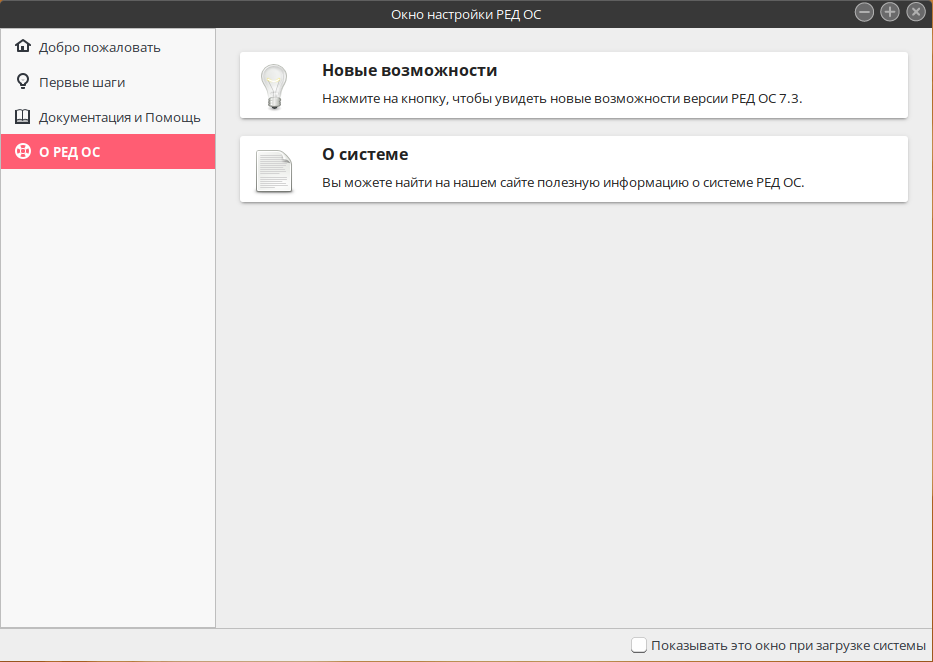The width and height of the screenshot is (933, 662).
Task: Click the title bar text Окно настройки РЕД ОС
Action: point(466,14)
